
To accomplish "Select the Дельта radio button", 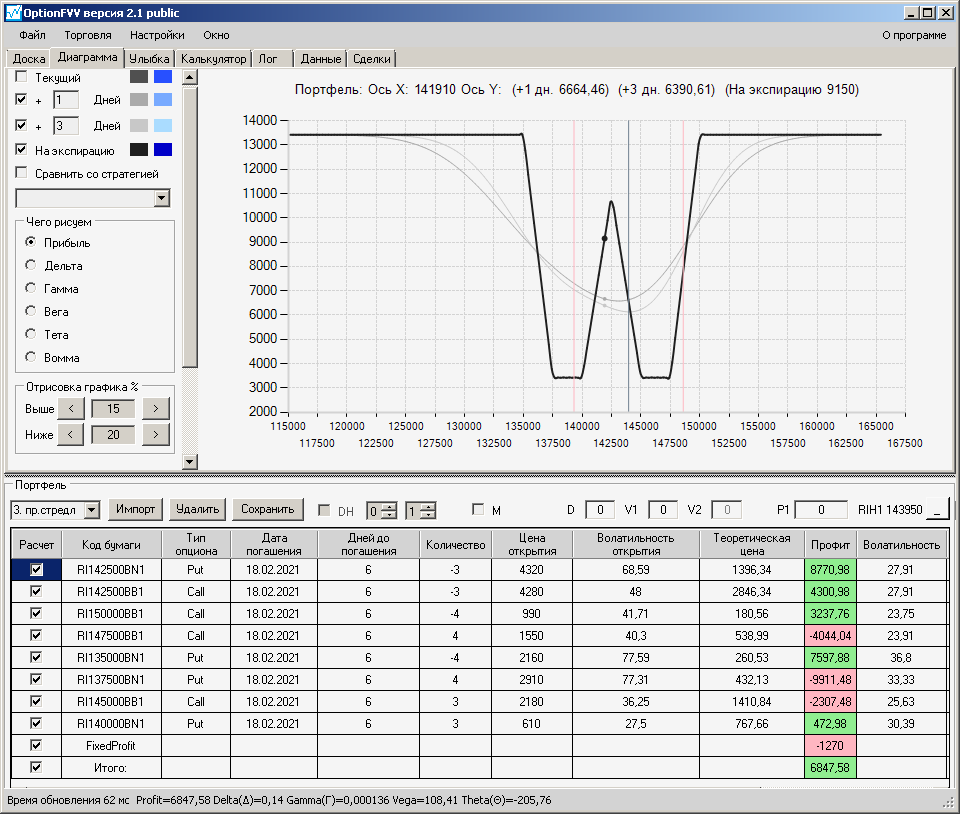I will [31, 266].
